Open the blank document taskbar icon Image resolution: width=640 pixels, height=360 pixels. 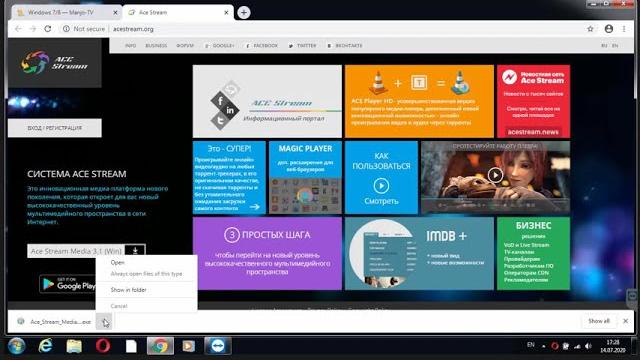pos(131,346)
